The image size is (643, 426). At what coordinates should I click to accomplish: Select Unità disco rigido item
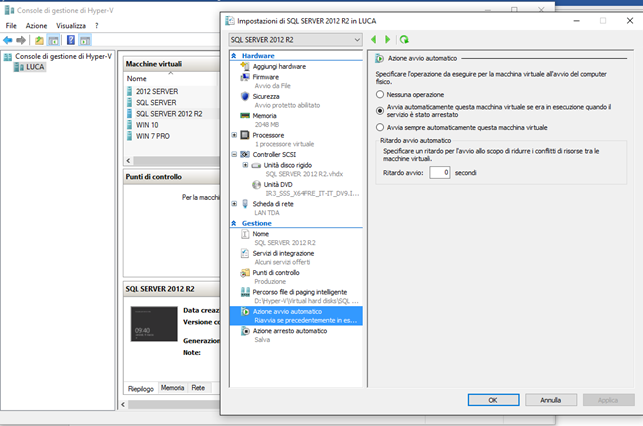[x=287, y=165]
